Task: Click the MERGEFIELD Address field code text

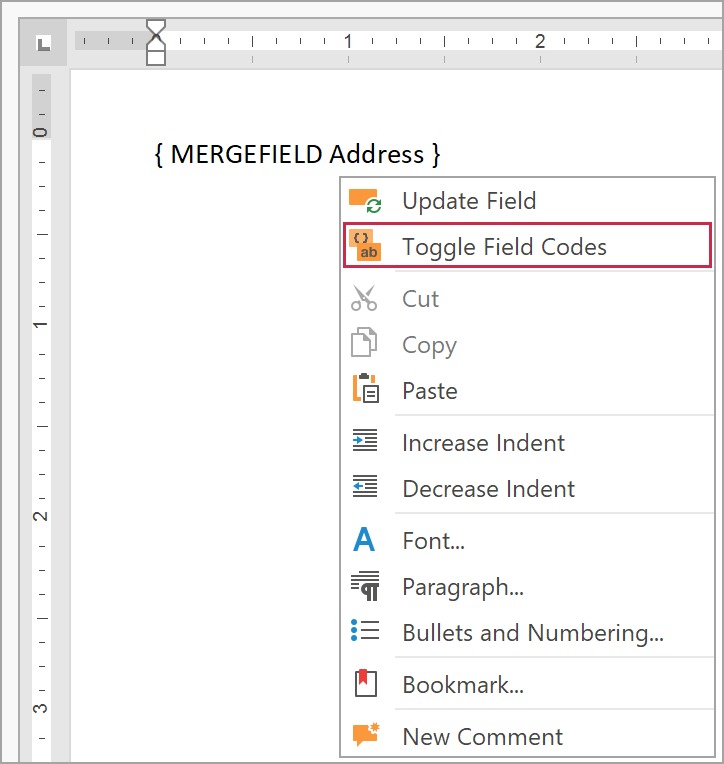Action: click(x=297, y=154)
